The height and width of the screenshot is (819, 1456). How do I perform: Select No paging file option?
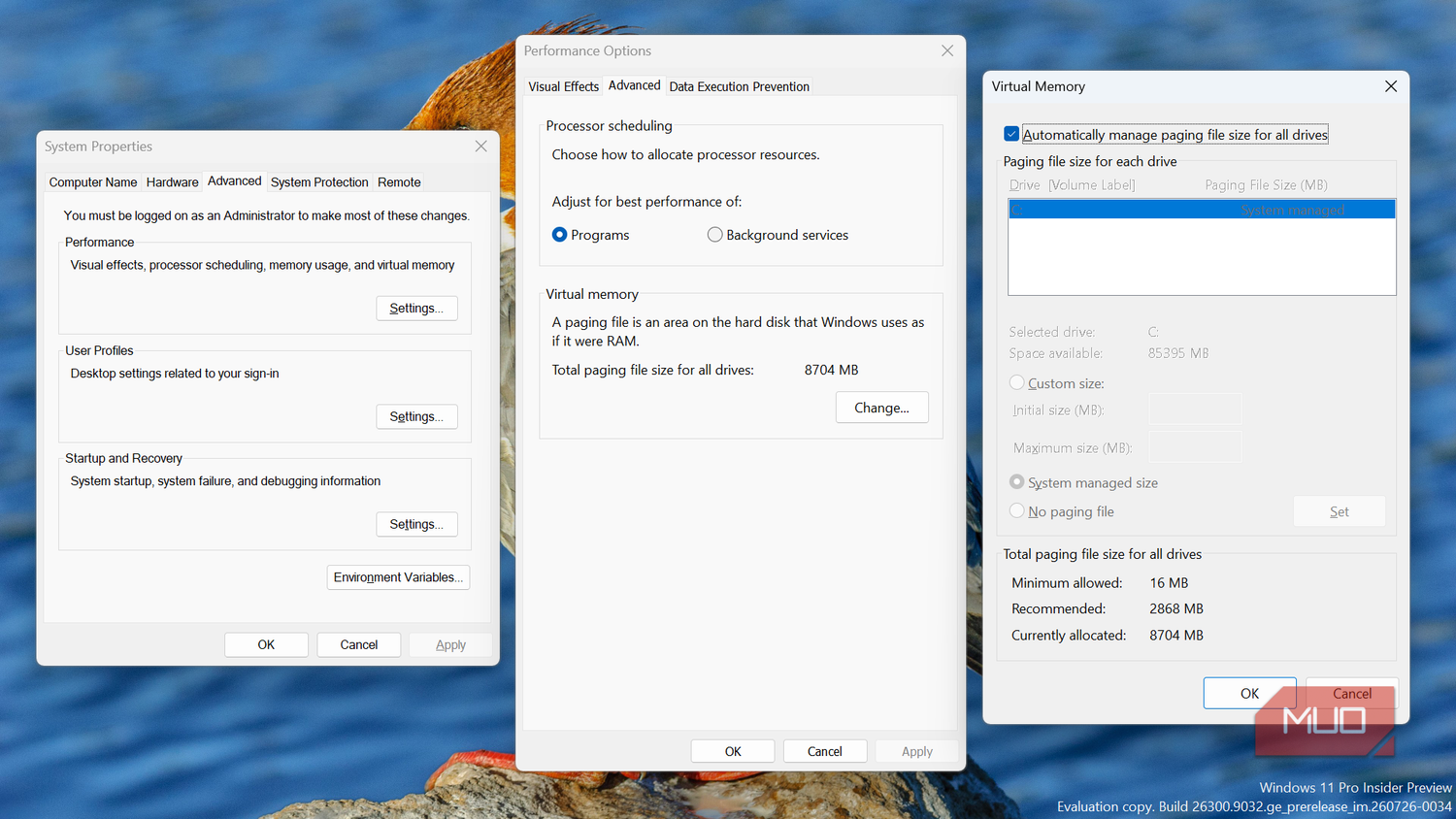pyautogui.click(x=1016, y=511)
